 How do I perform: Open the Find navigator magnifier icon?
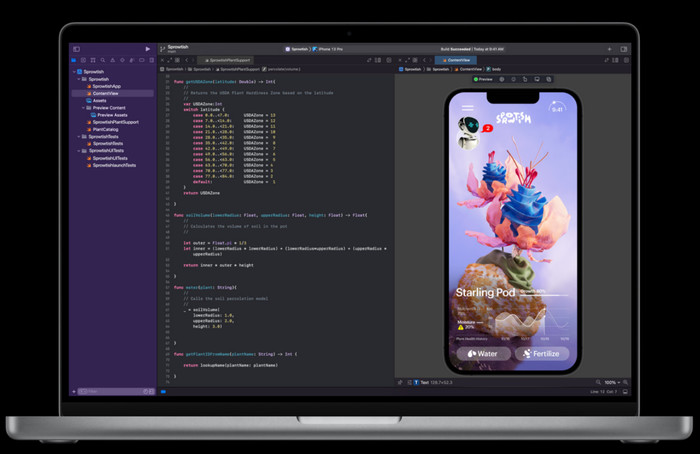[x=104, y=60]
